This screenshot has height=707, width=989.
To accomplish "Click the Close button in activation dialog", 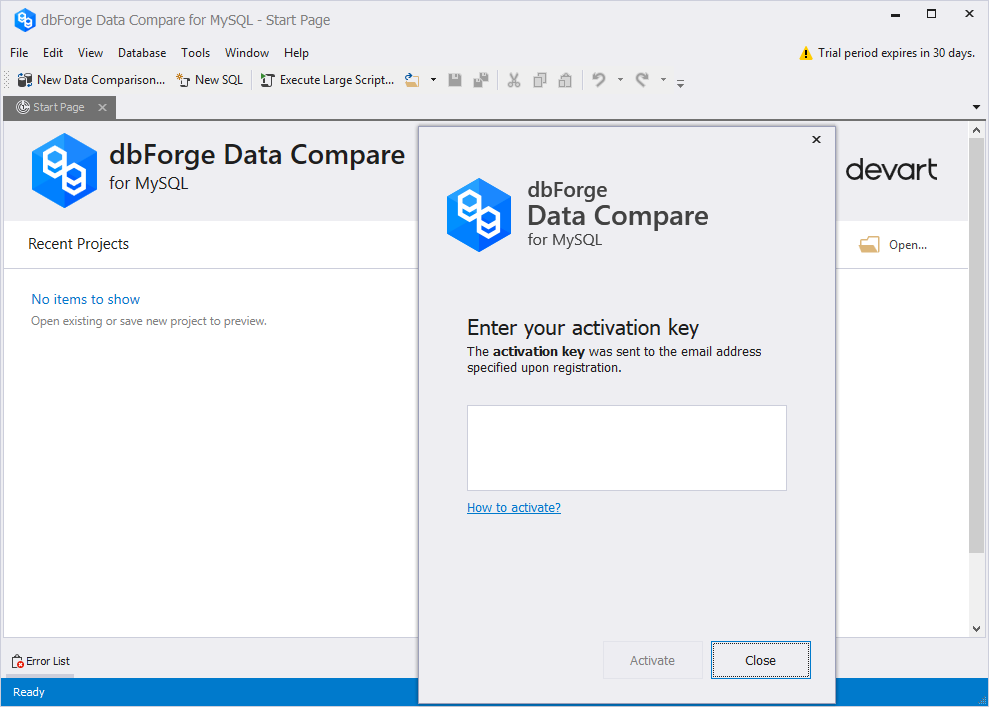I will [x=761, y=660].
